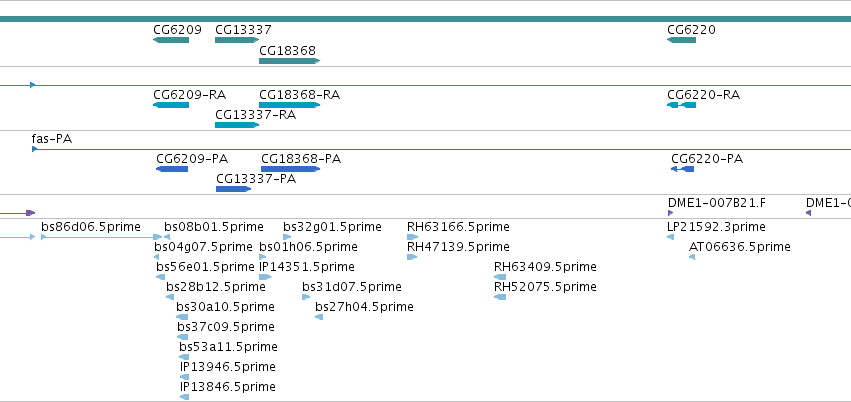The image size is (851, 402).
Task: Click the CG18368-RA transcript feature
Action: click(290, 105)
